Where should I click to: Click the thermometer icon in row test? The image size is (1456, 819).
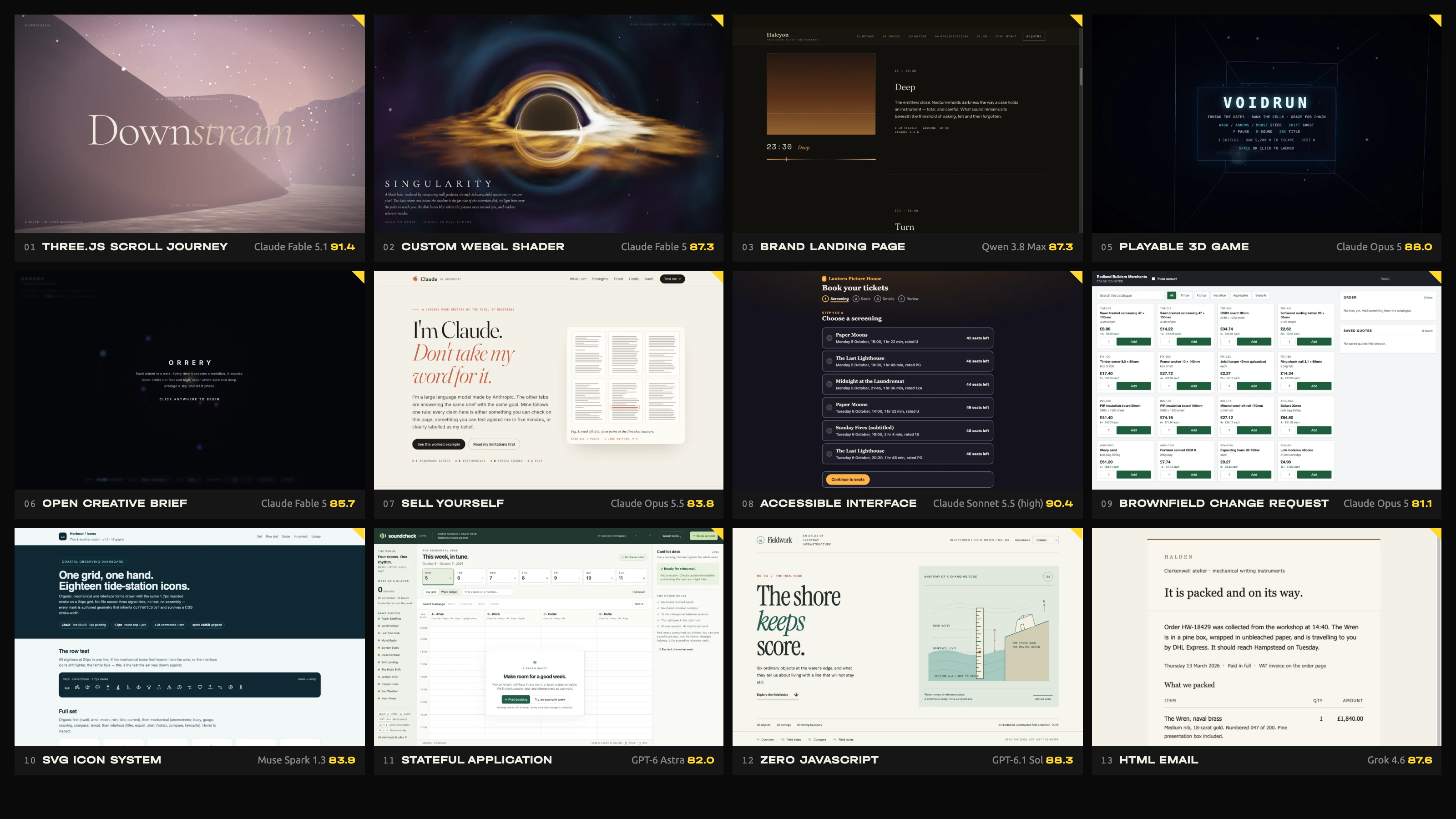click(x=241, y=688)
